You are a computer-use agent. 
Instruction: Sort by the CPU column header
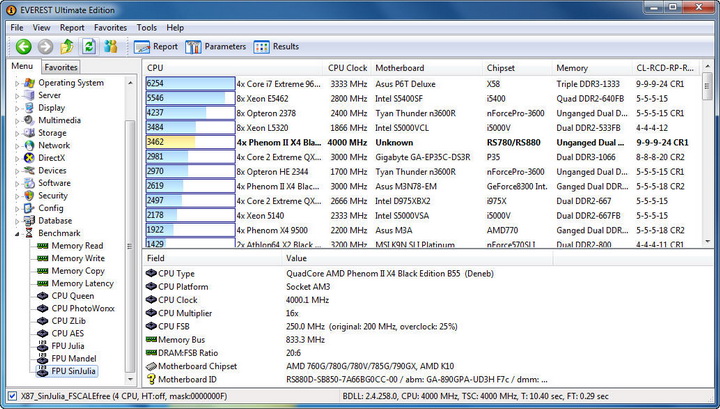tap(232, 68)
